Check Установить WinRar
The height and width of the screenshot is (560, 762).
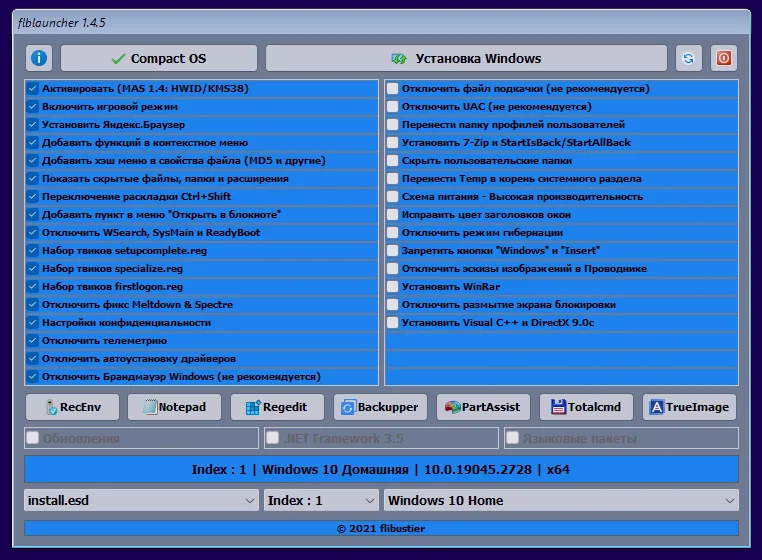(x=393, y=286)
